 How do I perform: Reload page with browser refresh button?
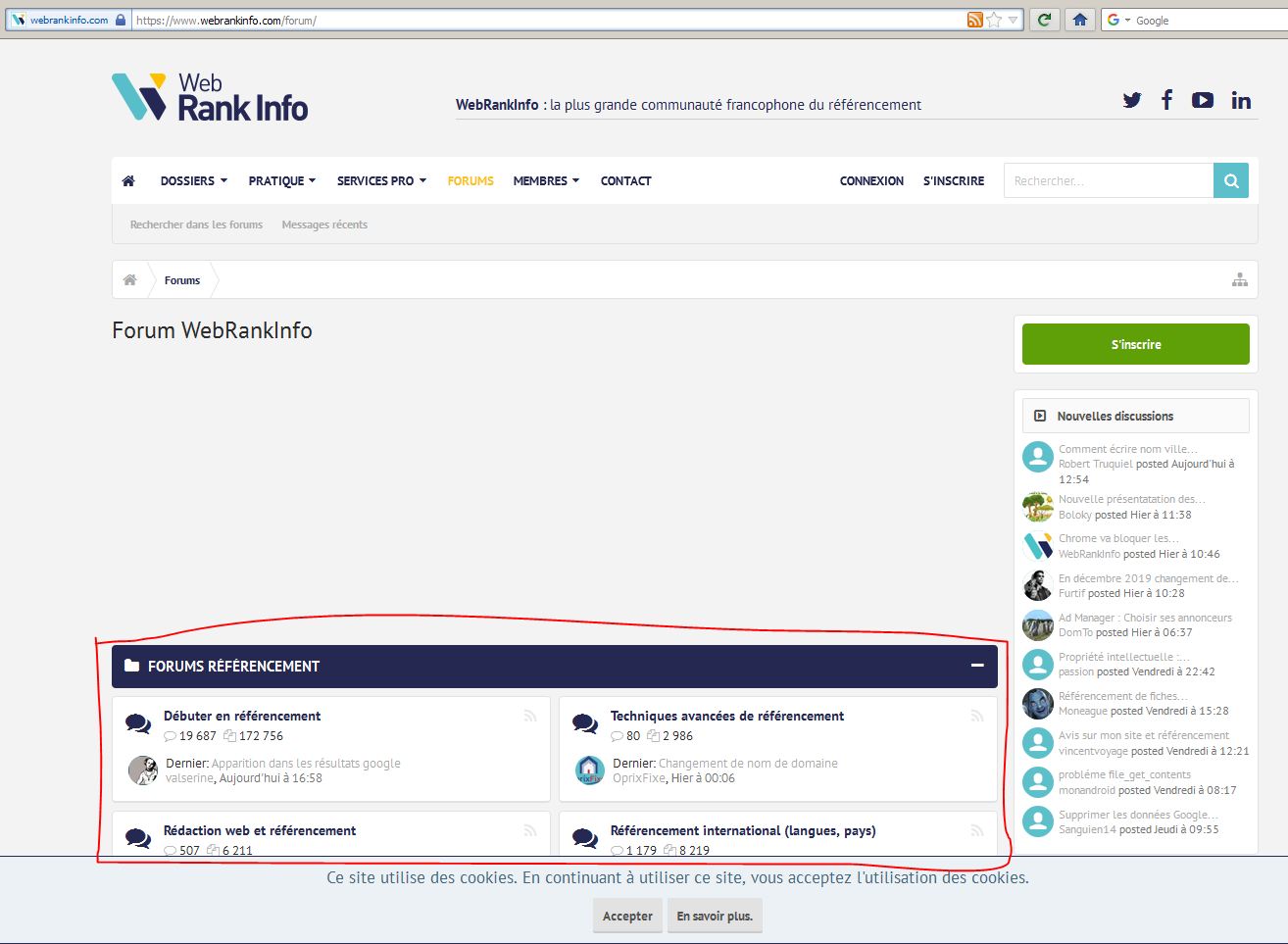(1044, 20)
